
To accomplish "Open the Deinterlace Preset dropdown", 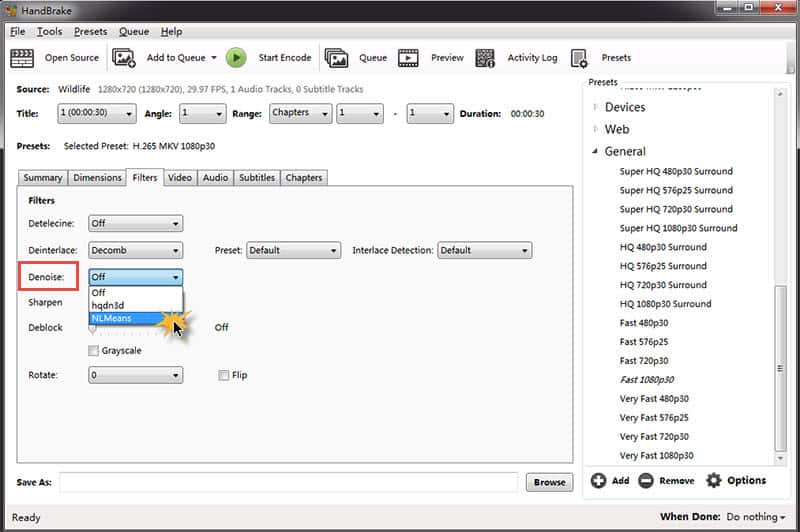I will click(x=293, y=250).
